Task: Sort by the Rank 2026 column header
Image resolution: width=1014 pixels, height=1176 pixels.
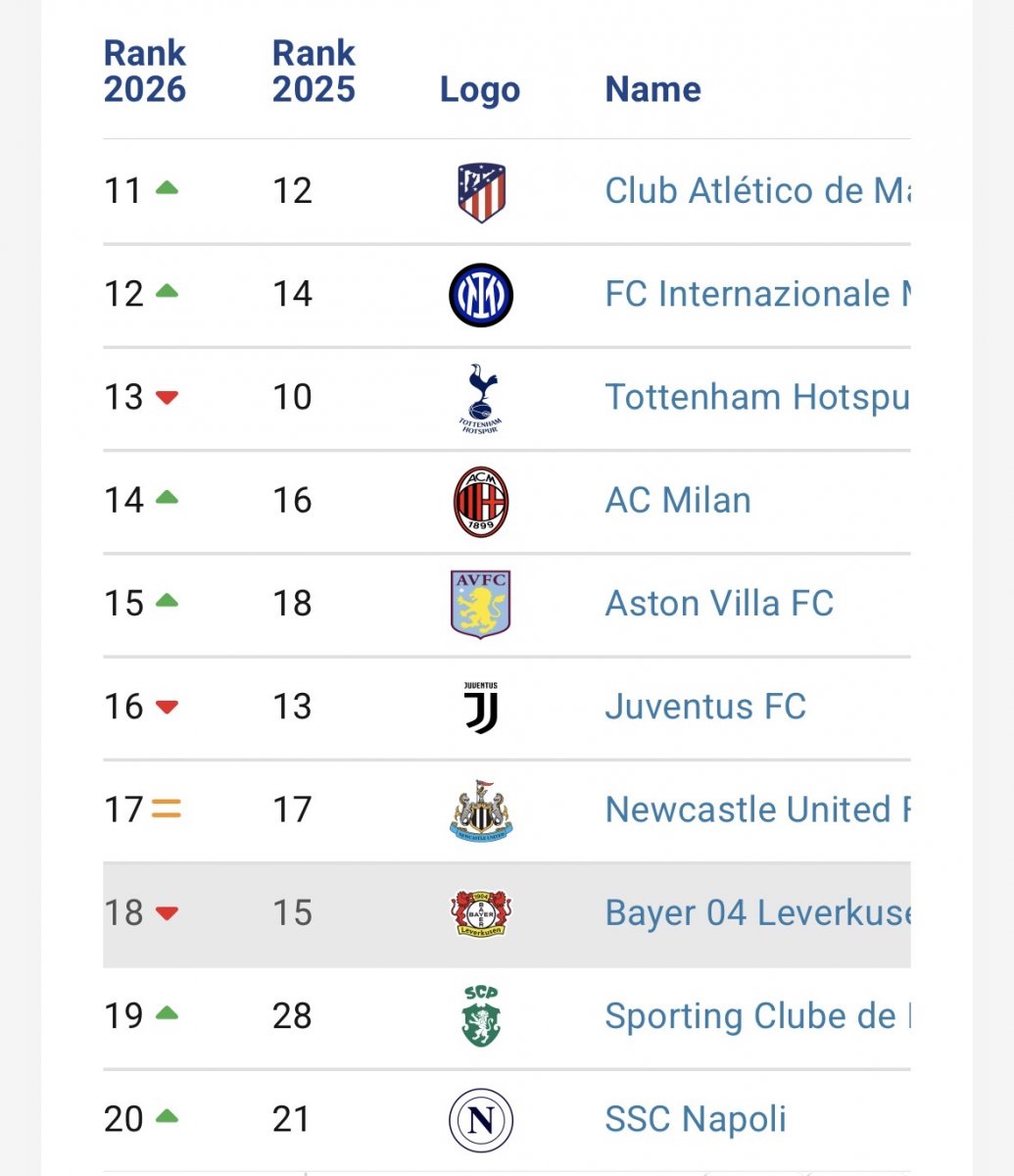Action: (145, 72)
